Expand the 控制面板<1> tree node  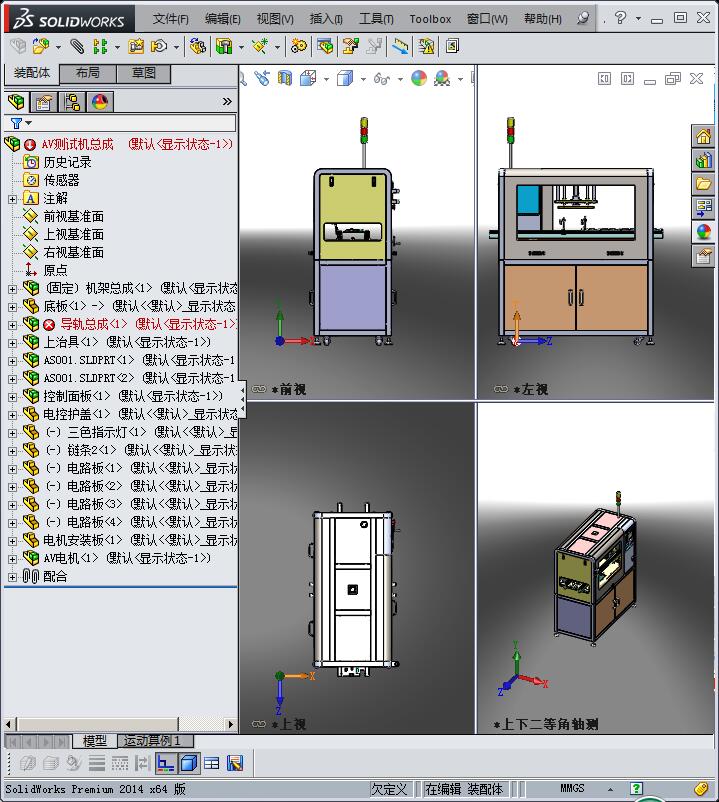click(12, 397)
